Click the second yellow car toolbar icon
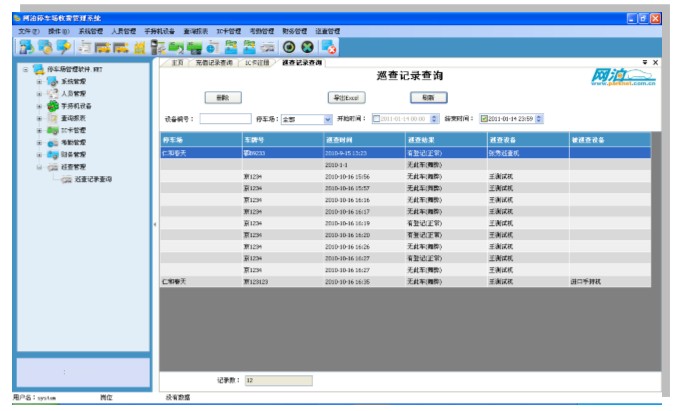Viewport: 676px width, 411px height. [x=121, y=47]
